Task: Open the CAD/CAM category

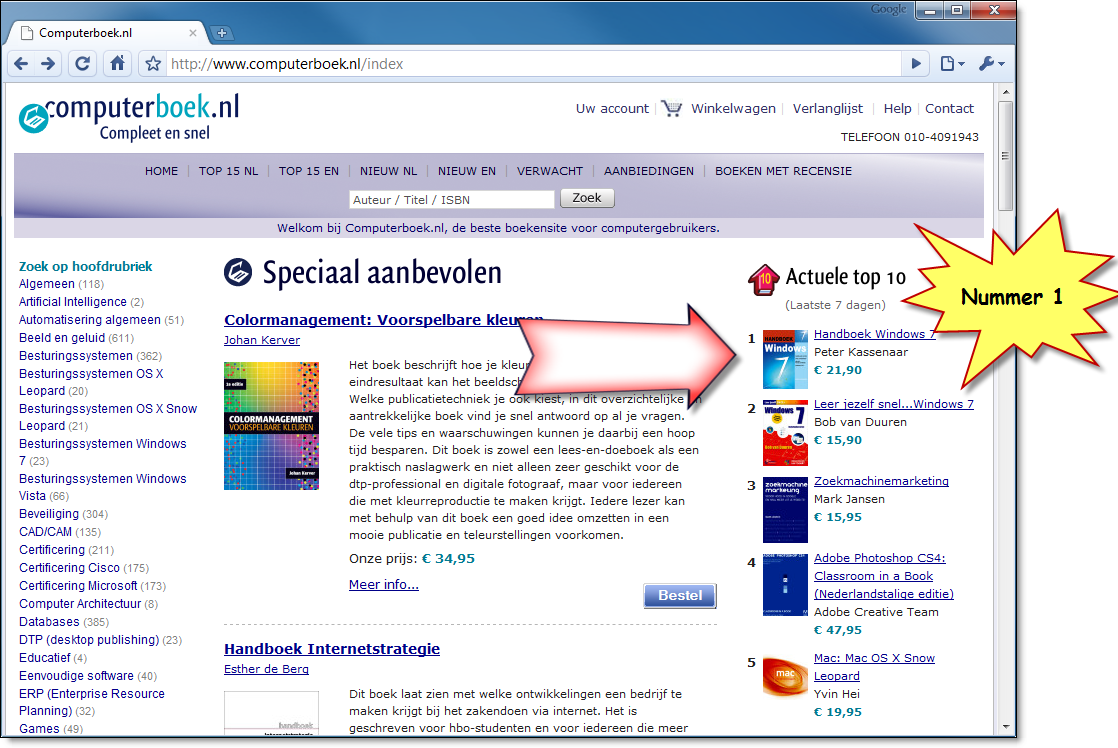Action: point(46,531)
